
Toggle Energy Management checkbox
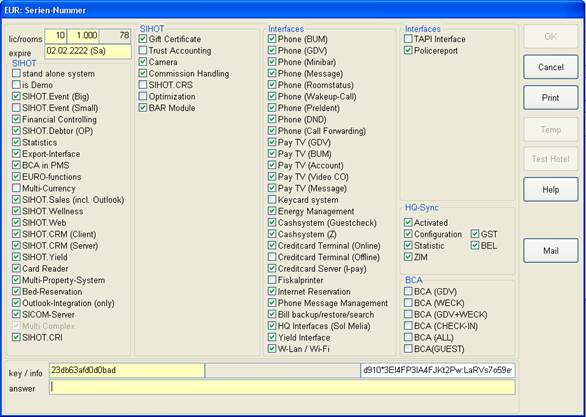click(x=272, y=211)
